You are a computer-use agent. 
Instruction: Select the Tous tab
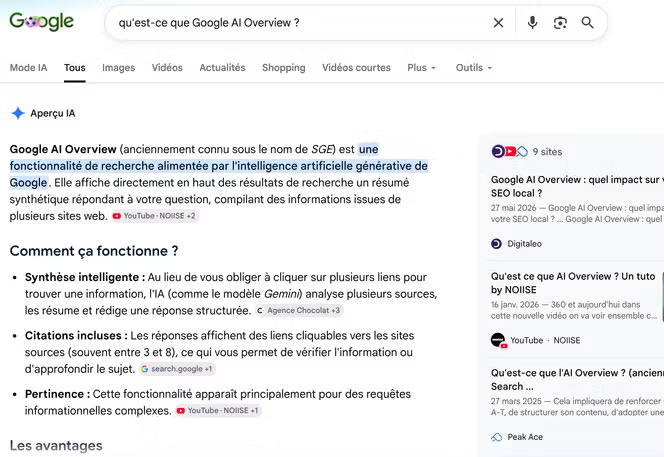tap(75, 68)
